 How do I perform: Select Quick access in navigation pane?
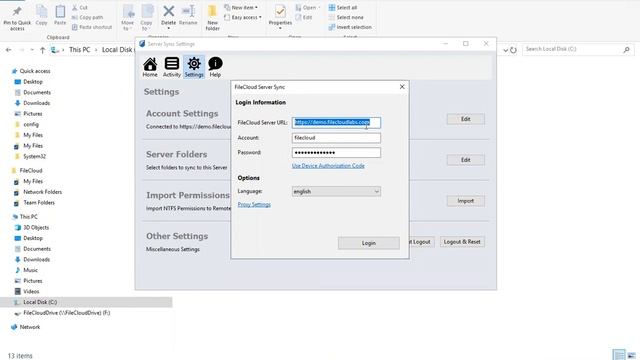click(32, 71)
